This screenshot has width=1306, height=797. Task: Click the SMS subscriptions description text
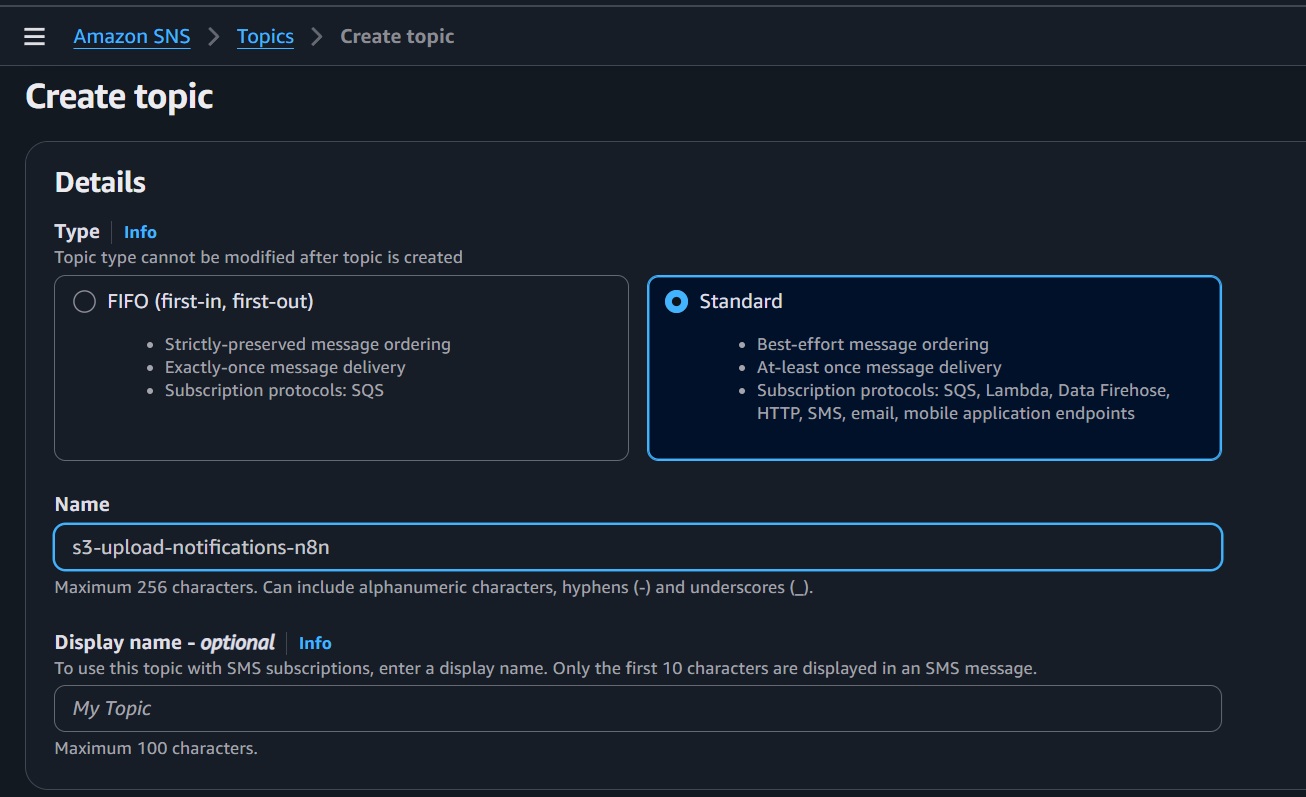click(x=546, y=668)
